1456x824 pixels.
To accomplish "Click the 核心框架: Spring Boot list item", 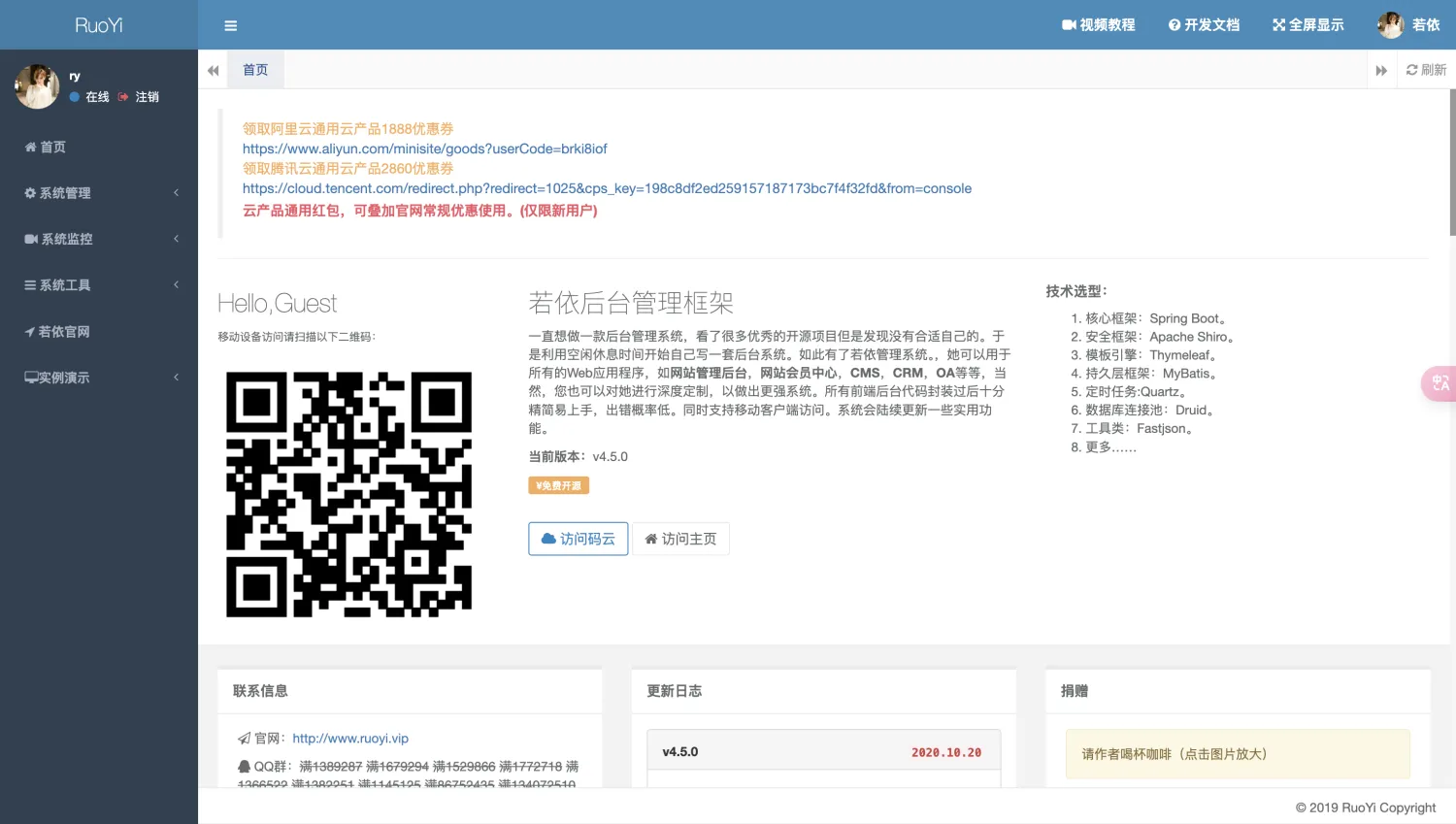I will 1158,318.
